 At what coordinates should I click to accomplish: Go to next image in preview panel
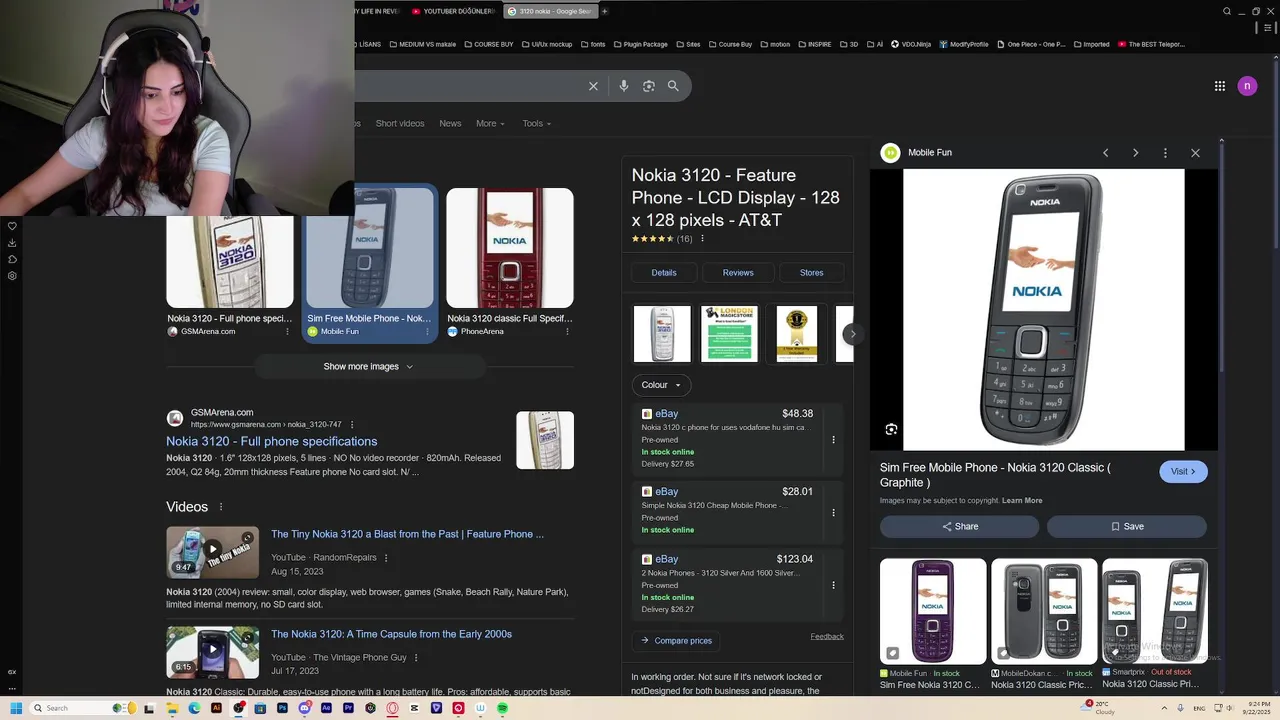pos(1135,153)
